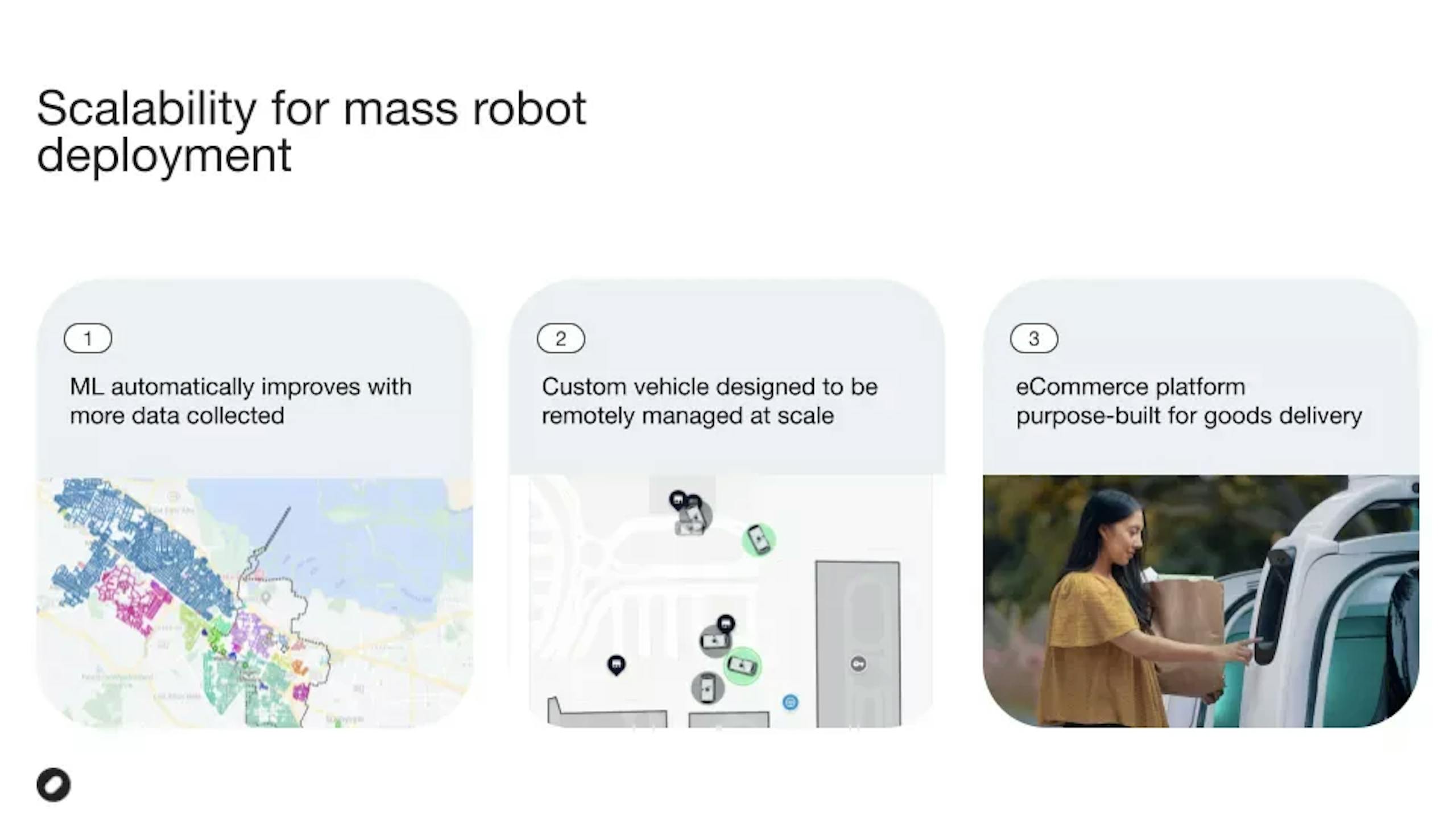Click the black ring logo in the slide footer
This screenshot has height=819, width=1456.
[53, 785]
